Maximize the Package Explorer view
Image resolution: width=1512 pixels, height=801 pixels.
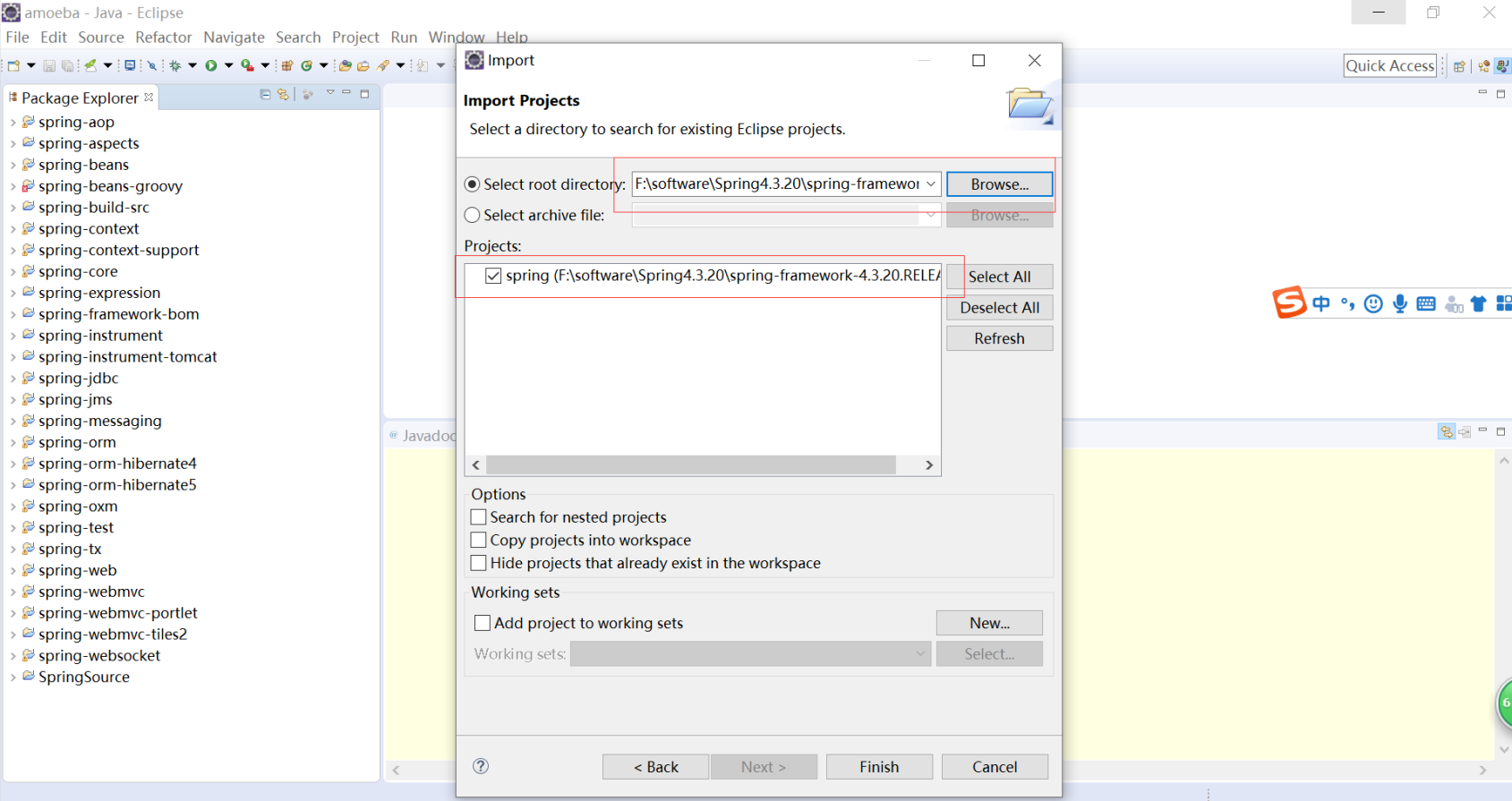pos(364,94)
